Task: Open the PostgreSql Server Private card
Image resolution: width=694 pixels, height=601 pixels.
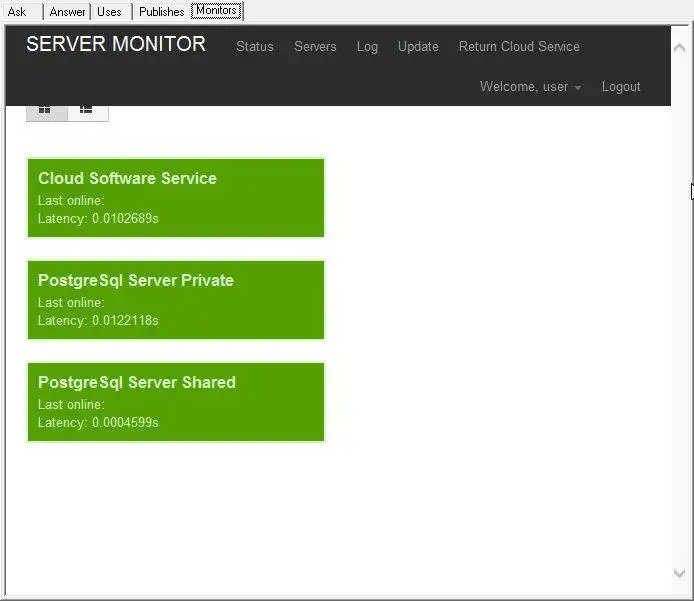Action: pos(176,300)
